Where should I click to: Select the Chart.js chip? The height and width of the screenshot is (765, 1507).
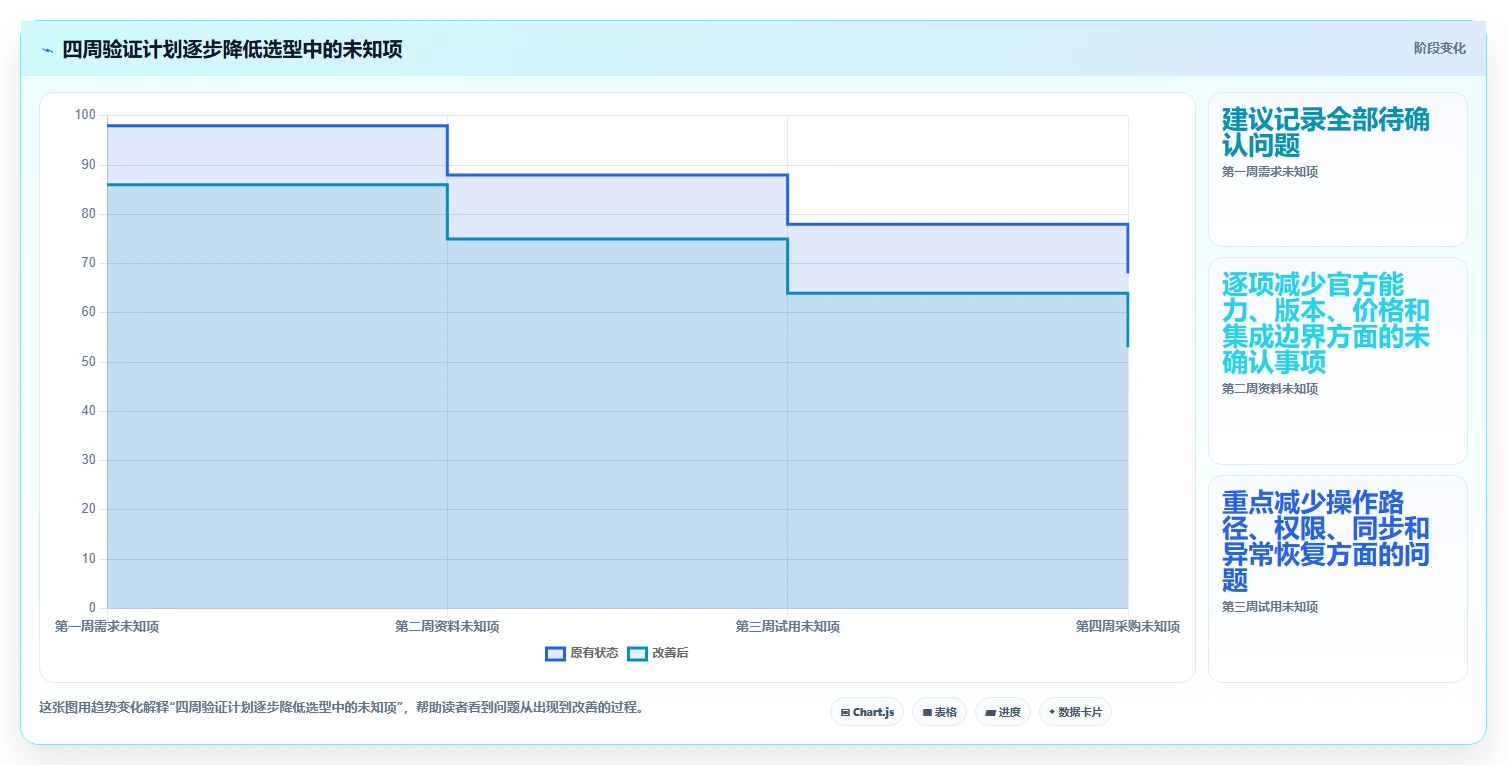pos(867,712)
